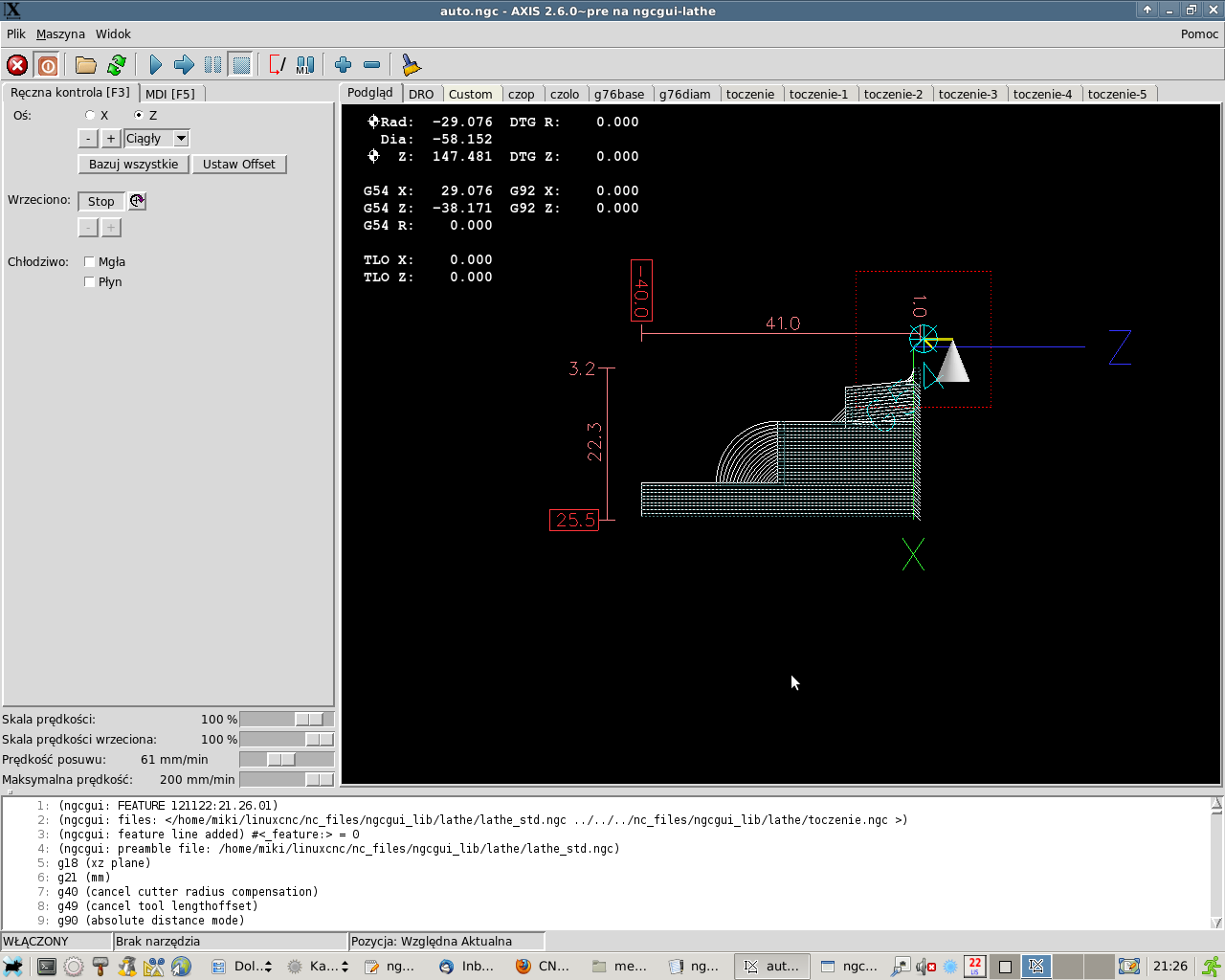This screenshot has width=1225, height=980.
Task: Open Plik menu
Action: tap(16, 33)
